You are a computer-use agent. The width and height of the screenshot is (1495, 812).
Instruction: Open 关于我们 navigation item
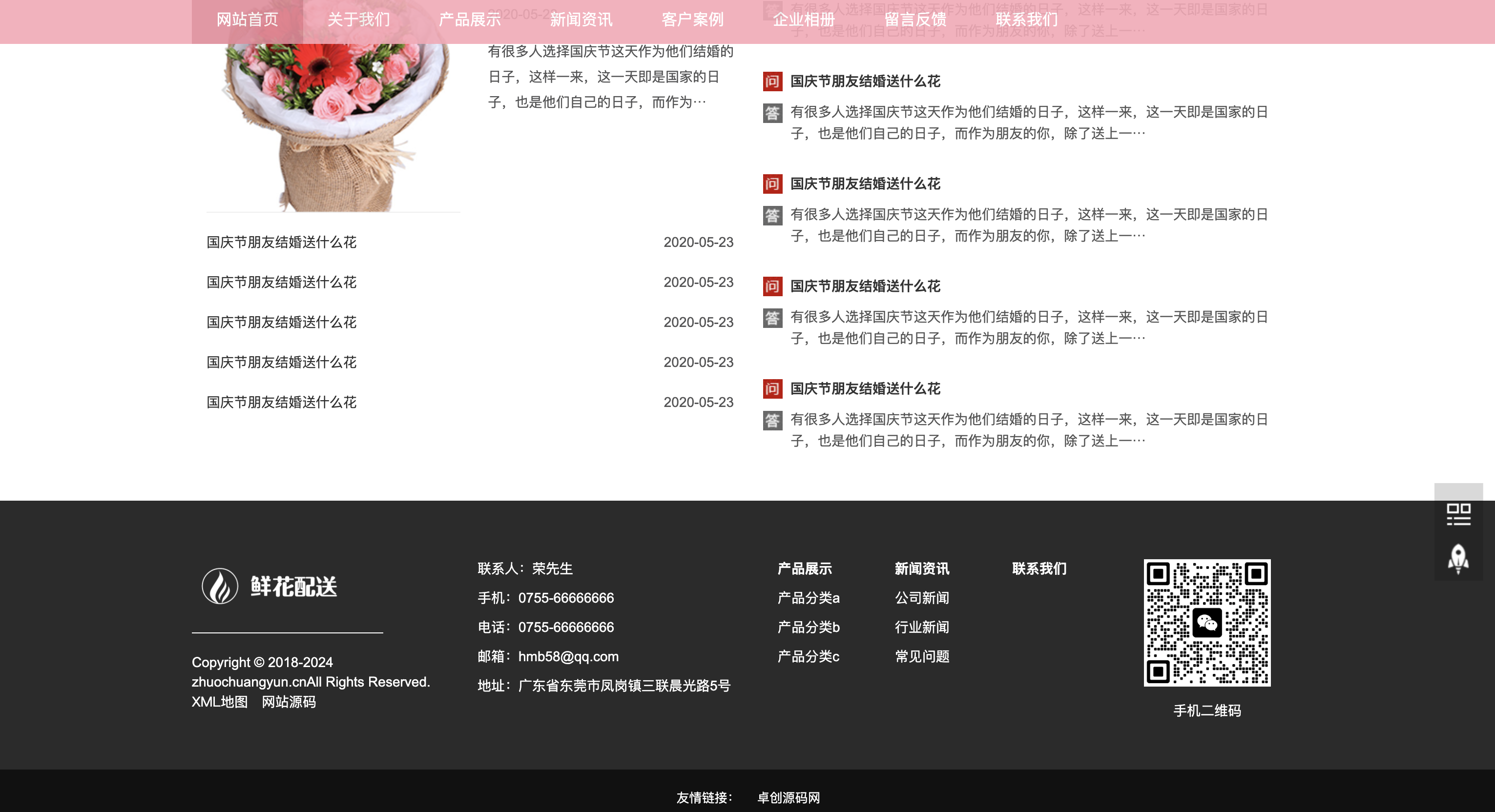[359, 20]
